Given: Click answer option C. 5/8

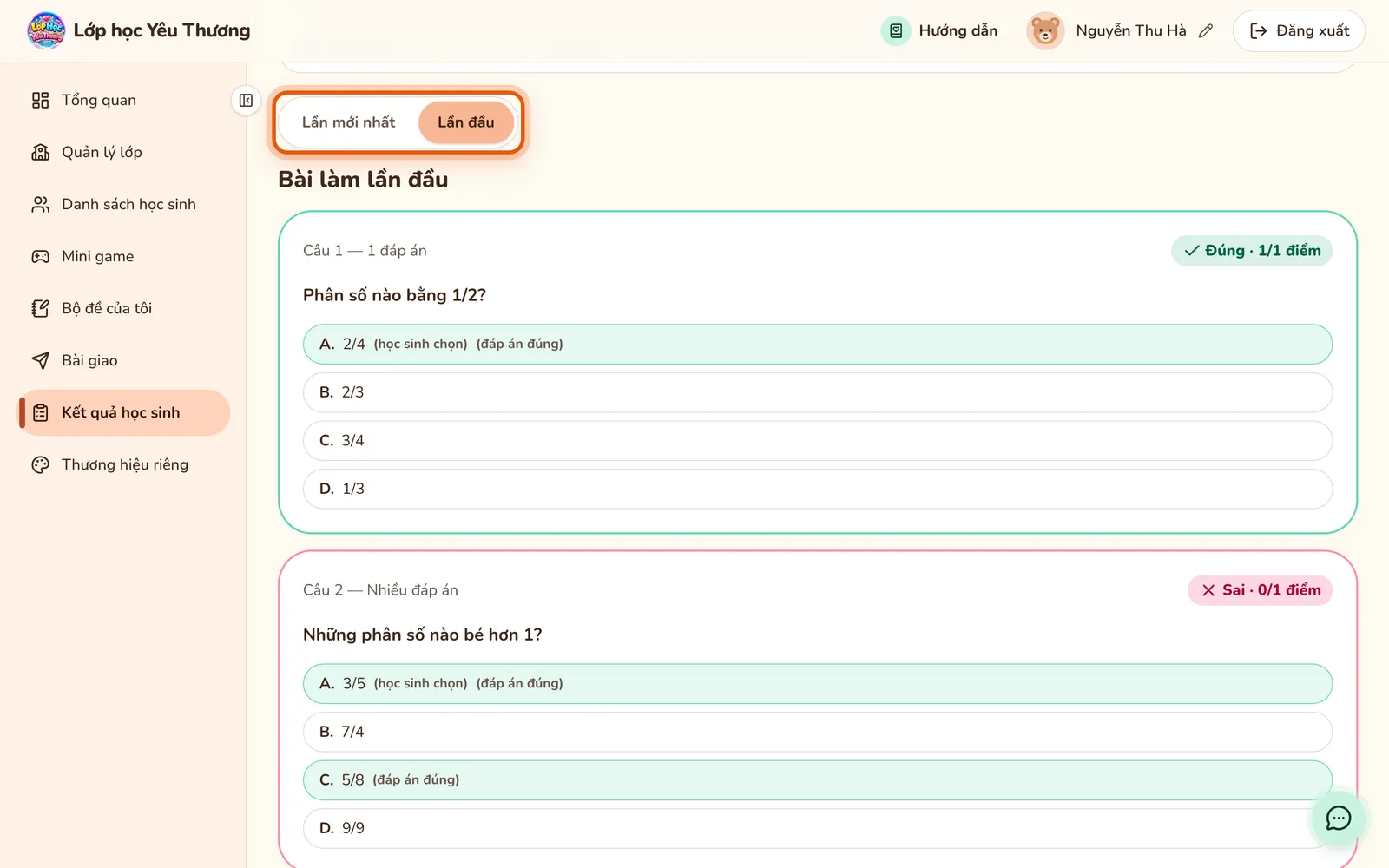Looking at the screenshot, I should [x=818, y=780].
